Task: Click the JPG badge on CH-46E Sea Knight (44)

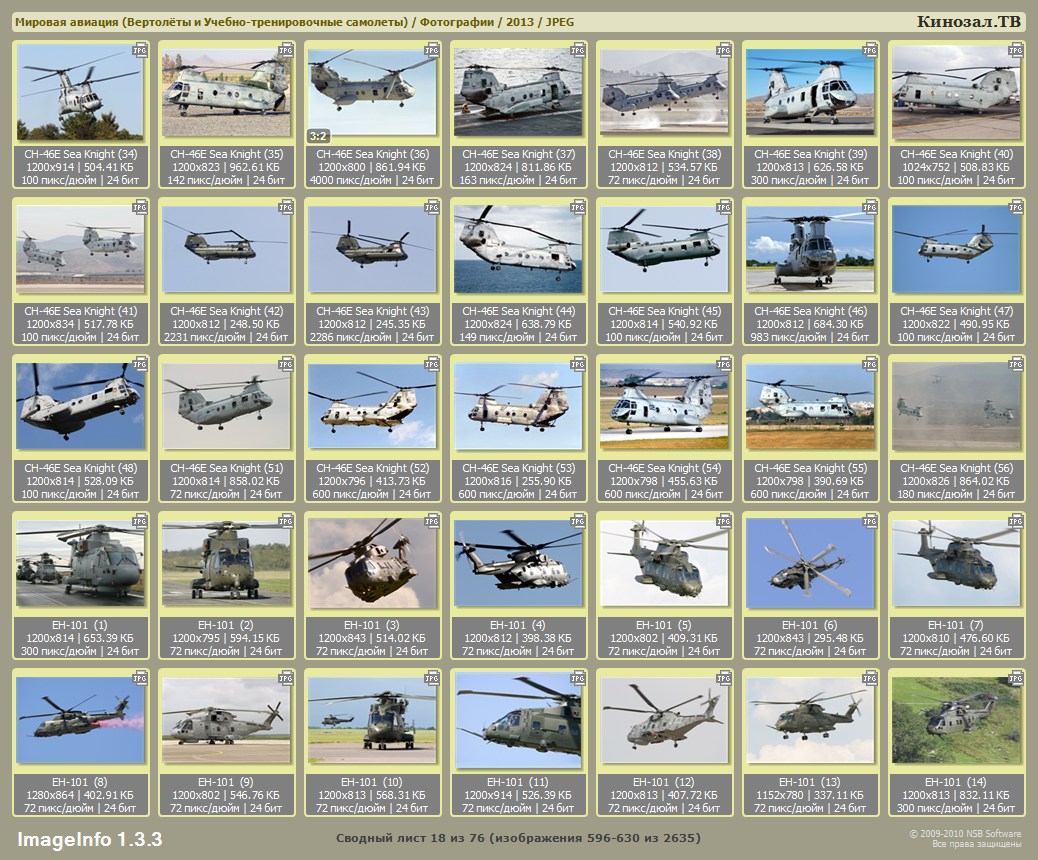Action: 578,206
